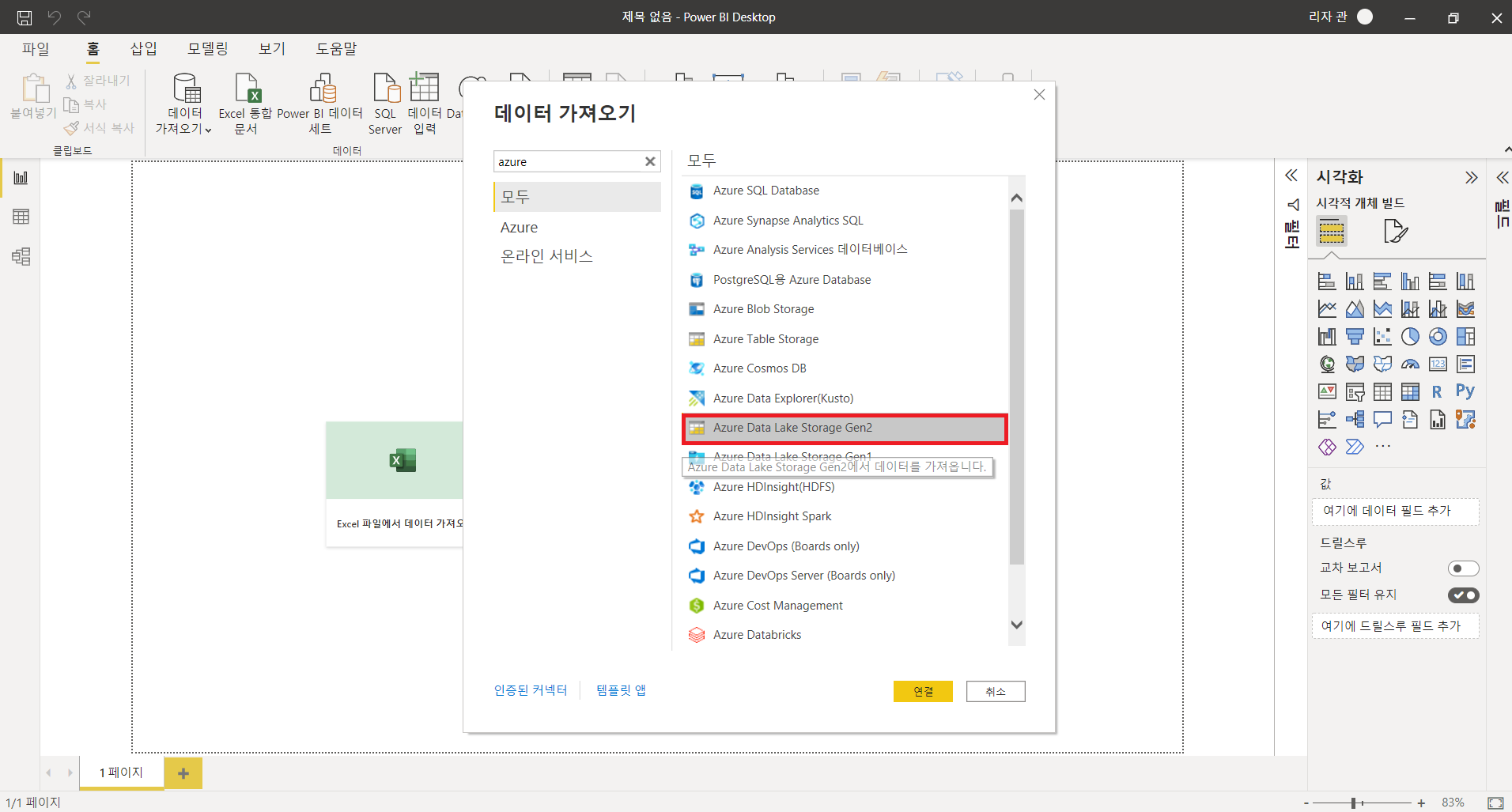This screenshot has height=812, width=1512.
Task: Click the 연결 connect button
Action: [x=923, y=692]
